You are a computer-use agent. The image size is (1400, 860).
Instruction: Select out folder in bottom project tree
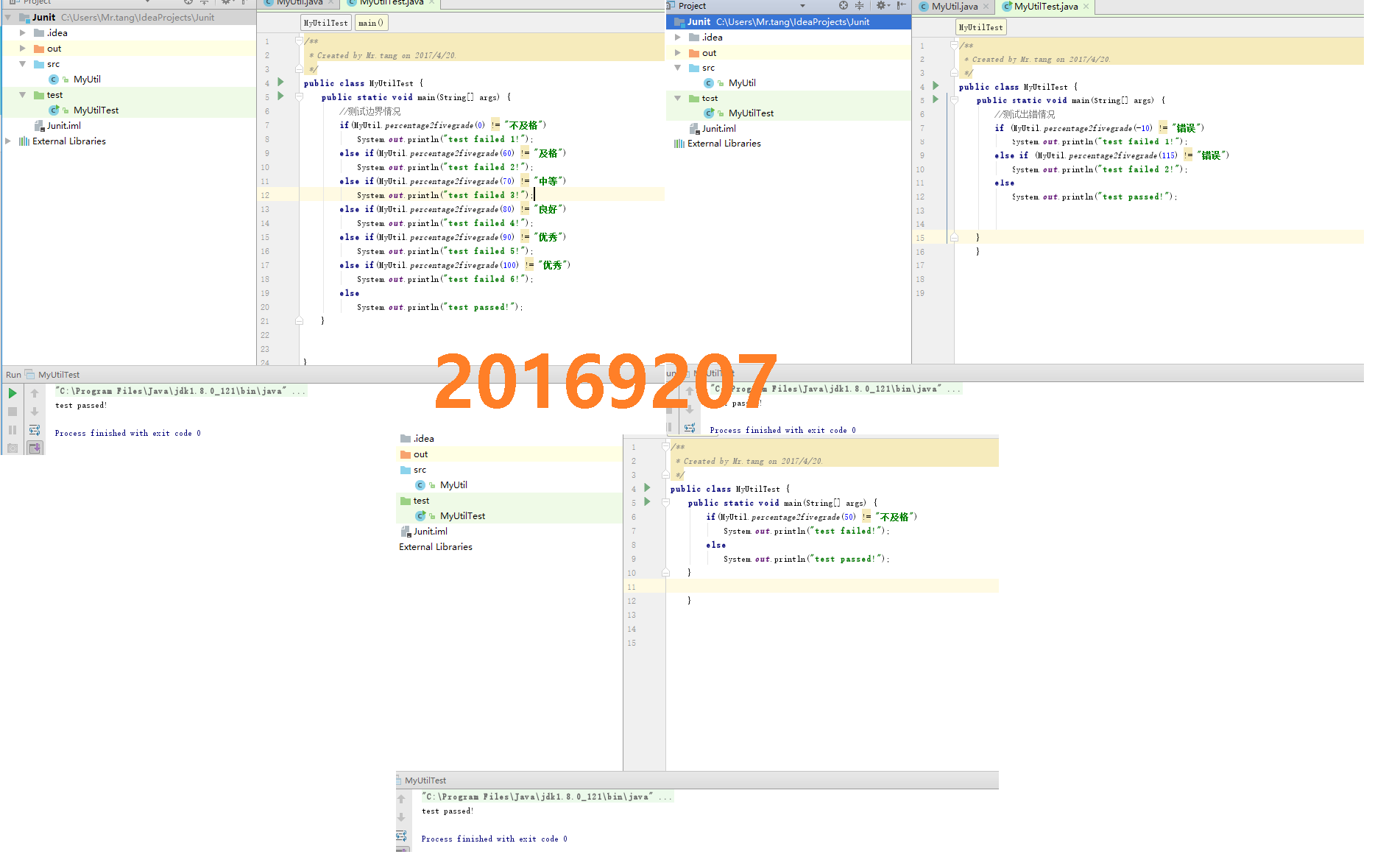(x=420, y=454)
